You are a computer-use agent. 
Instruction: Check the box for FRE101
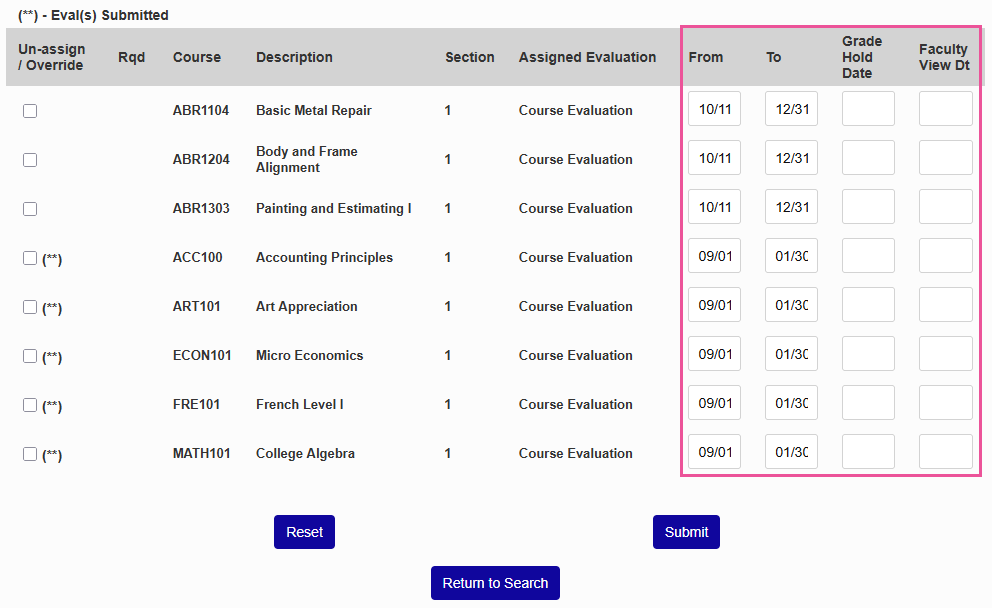tap(30, 405)
